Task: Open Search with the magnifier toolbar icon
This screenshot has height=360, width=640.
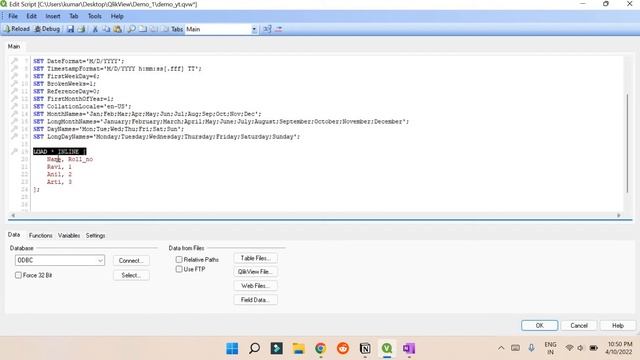Action: [x=131, y=29]
